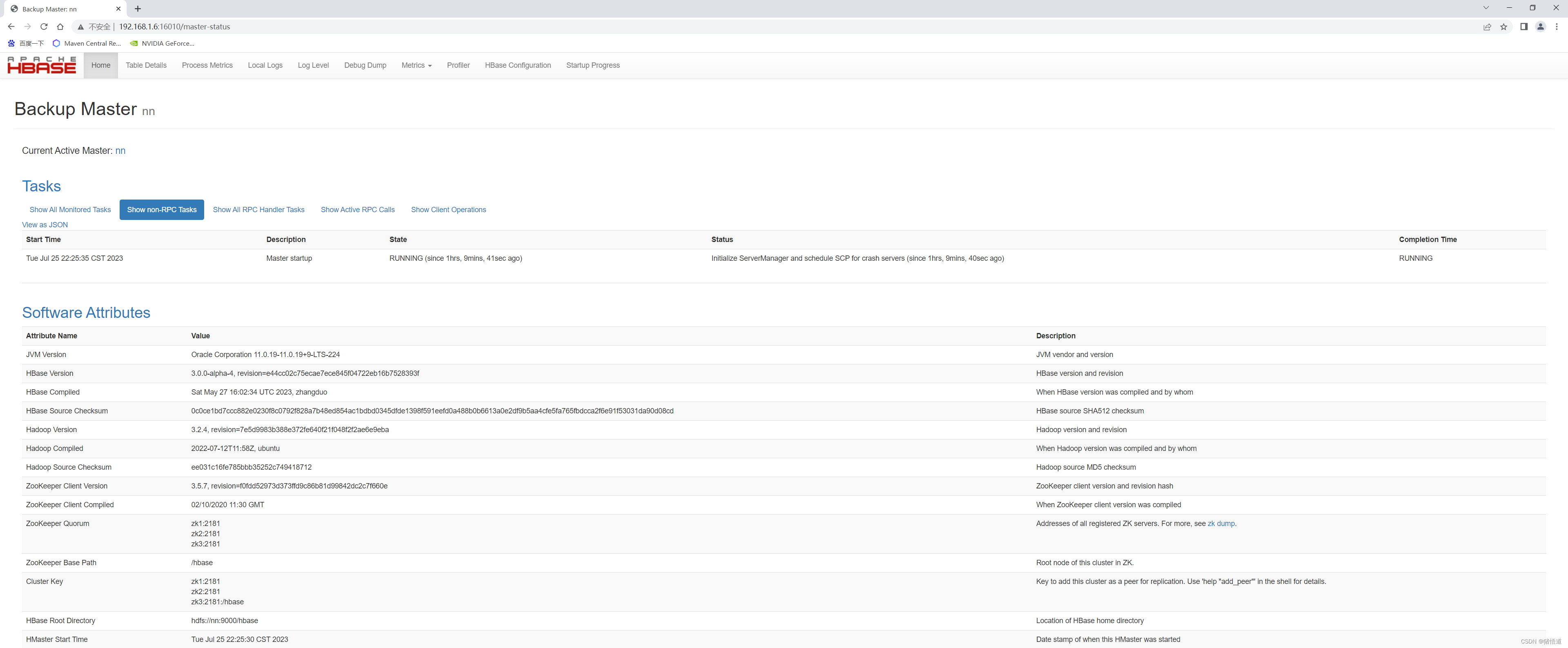Select Show All Monitored Tasks
Screen dimensions: 1568x648
point(70,210)
